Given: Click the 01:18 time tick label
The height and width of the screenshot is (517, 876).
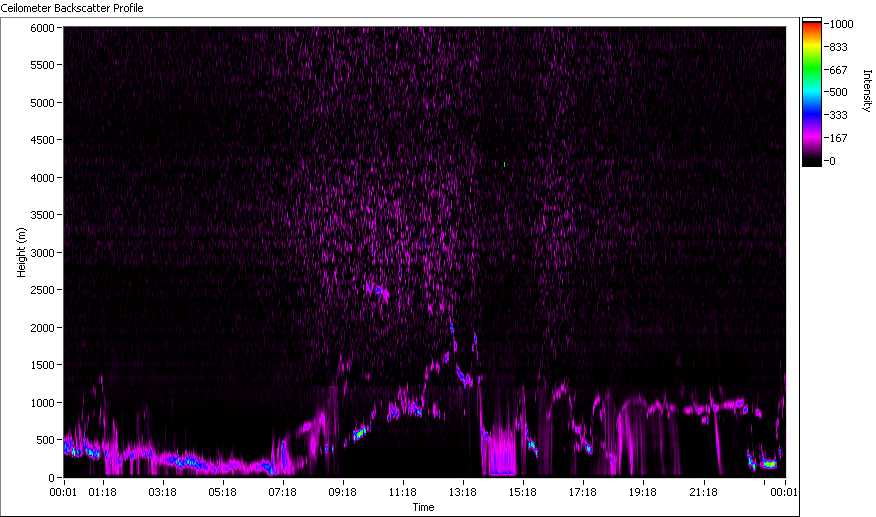Looking at the screenshot, I should [x=102, y=492].
